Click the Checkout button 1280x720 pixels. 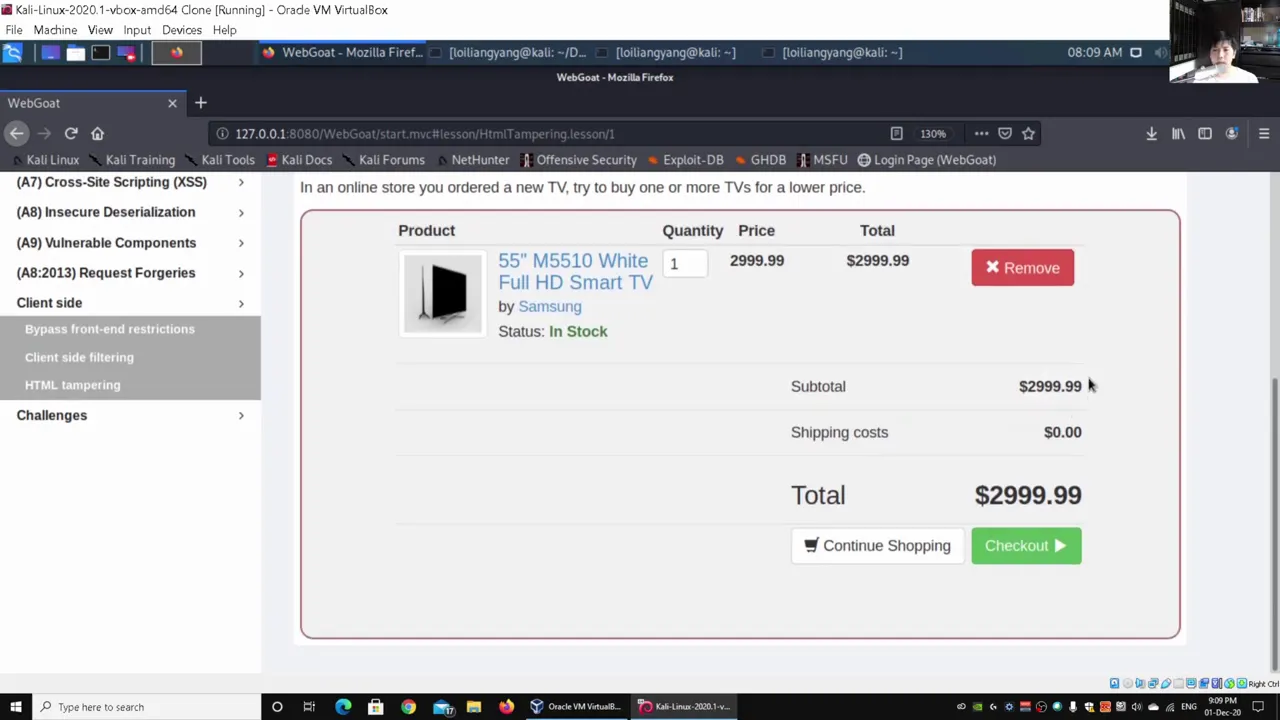1026,546
